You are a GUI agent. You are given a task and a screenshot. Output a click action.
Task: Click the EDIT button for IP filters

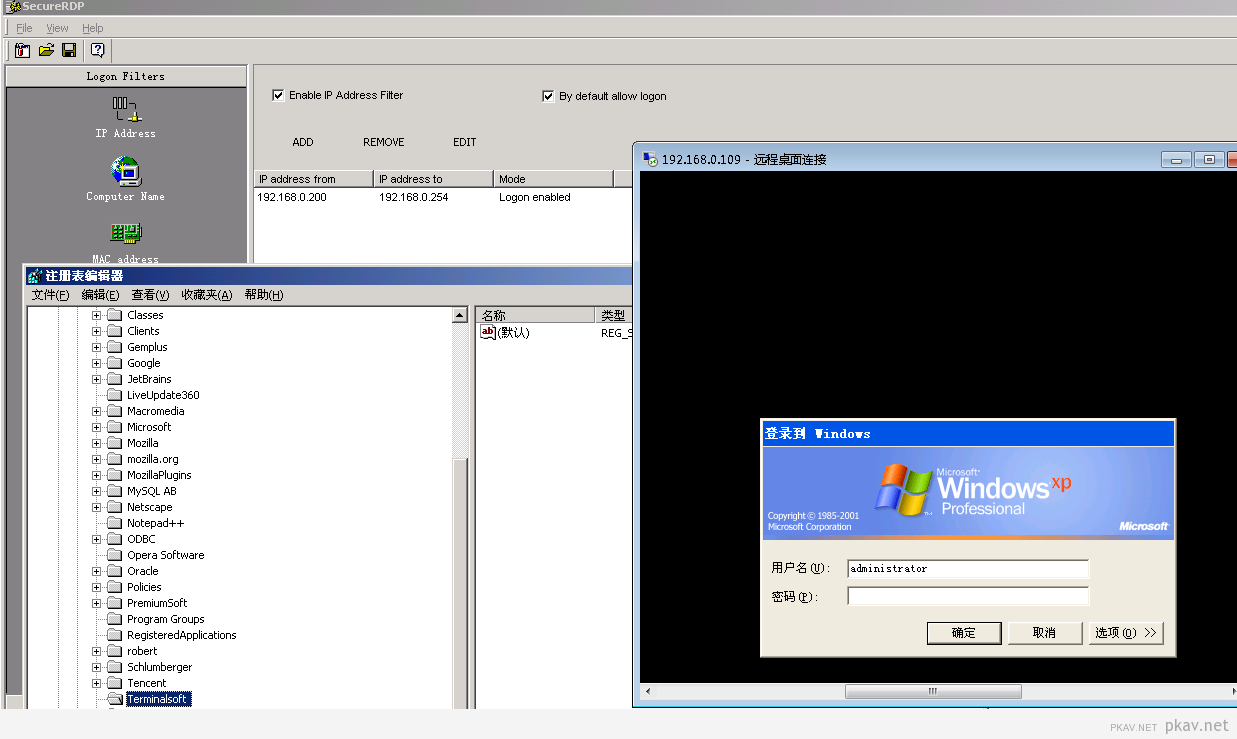(x=465, y=142)
